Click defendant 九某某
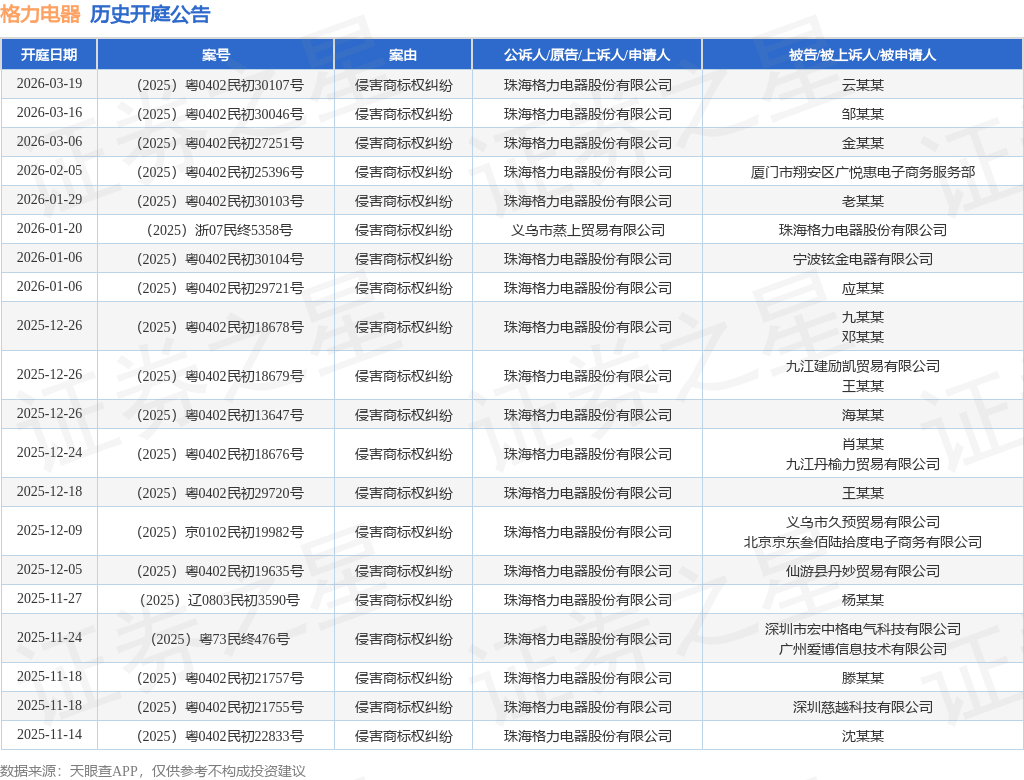Image resolution: width=1024 pixels, height=780 pixels. (x=863, y=317)
